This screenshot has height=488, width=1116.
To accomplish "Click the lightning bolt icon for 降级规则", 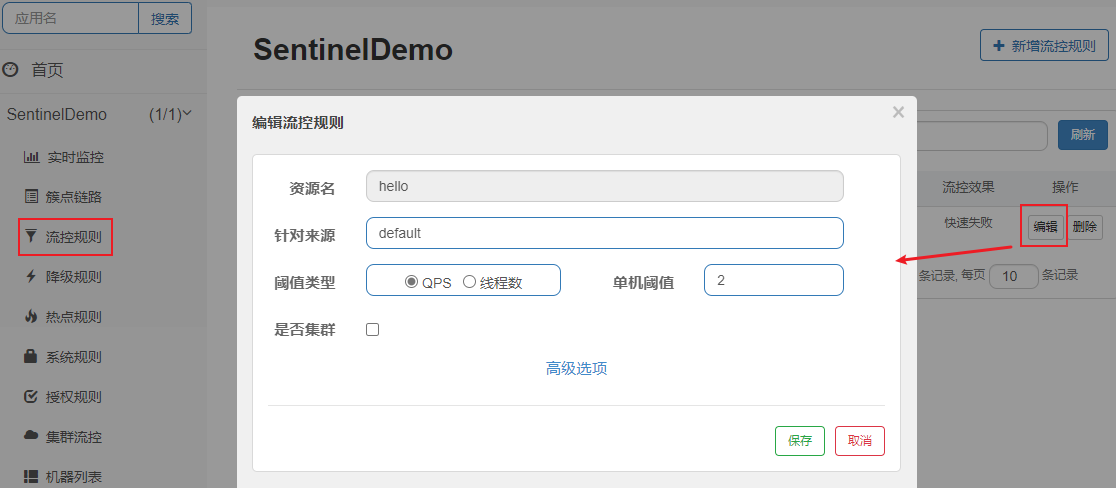I will (31, 277).
